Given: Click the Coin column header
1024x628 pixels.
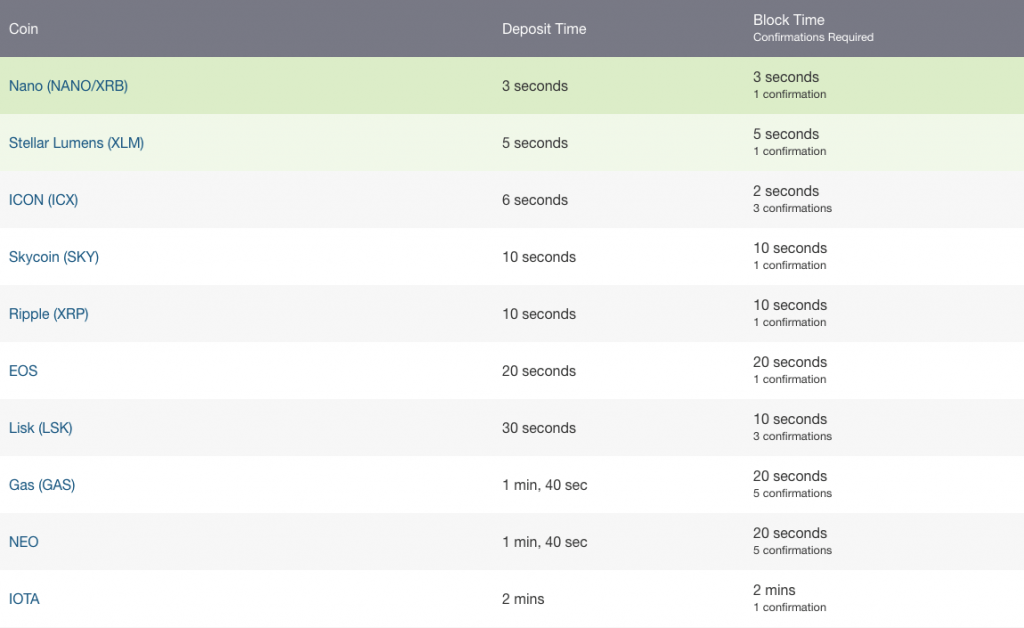Looking at the screenshot, I should click(24, 29).
